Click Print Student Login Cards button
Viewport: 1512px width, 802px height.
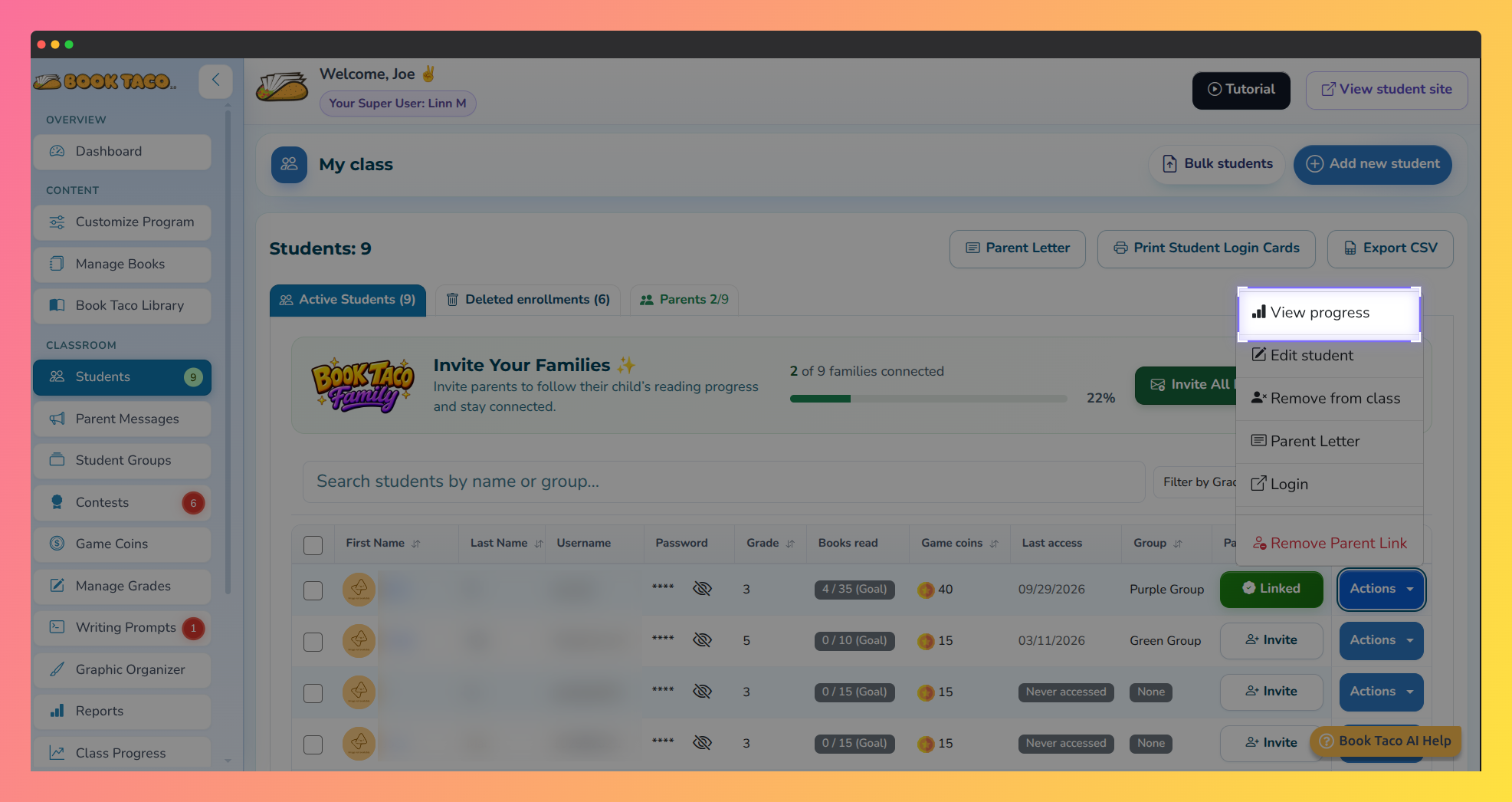tap(1206, 248)
